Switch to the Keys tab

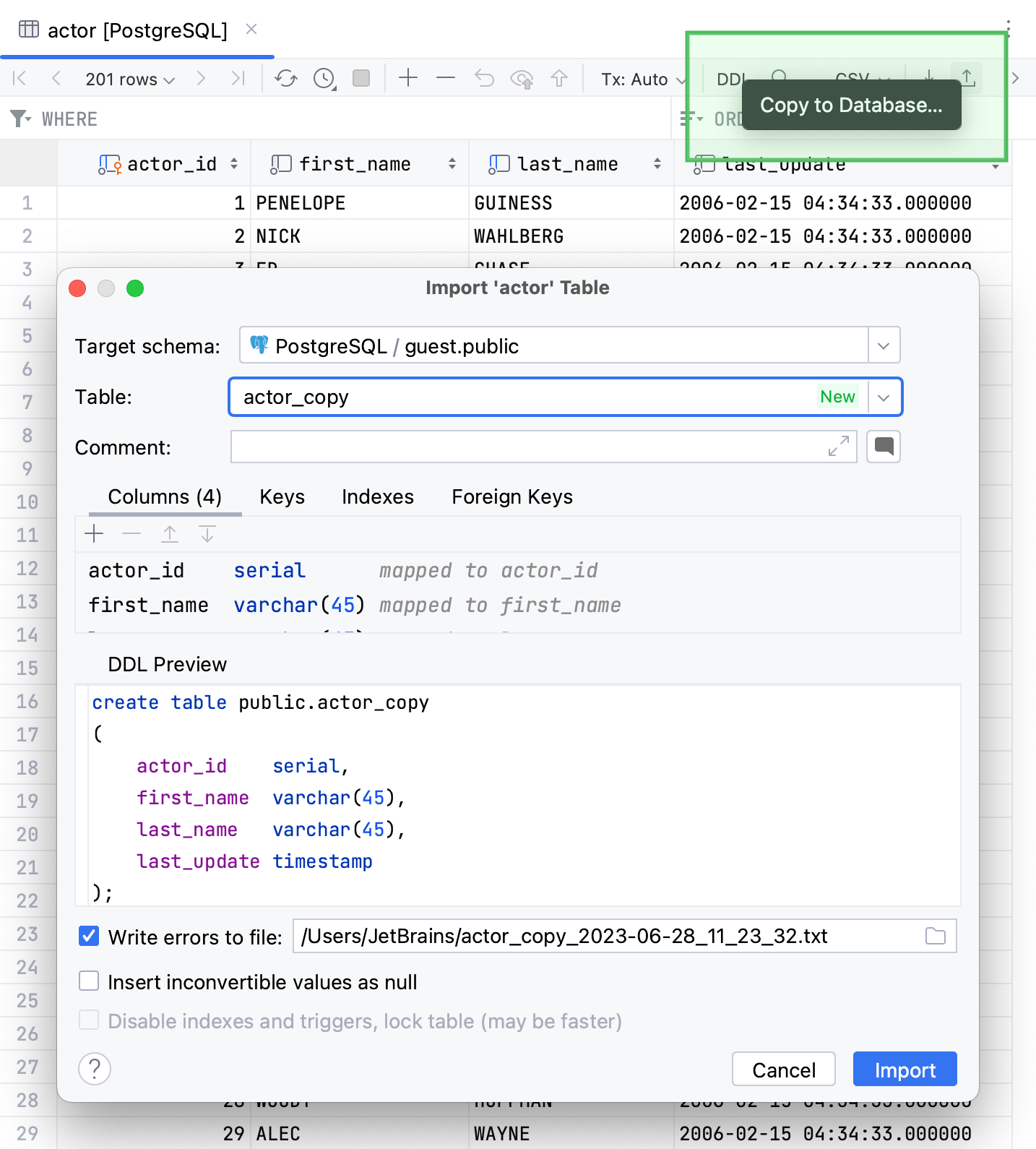click(282, 496)
